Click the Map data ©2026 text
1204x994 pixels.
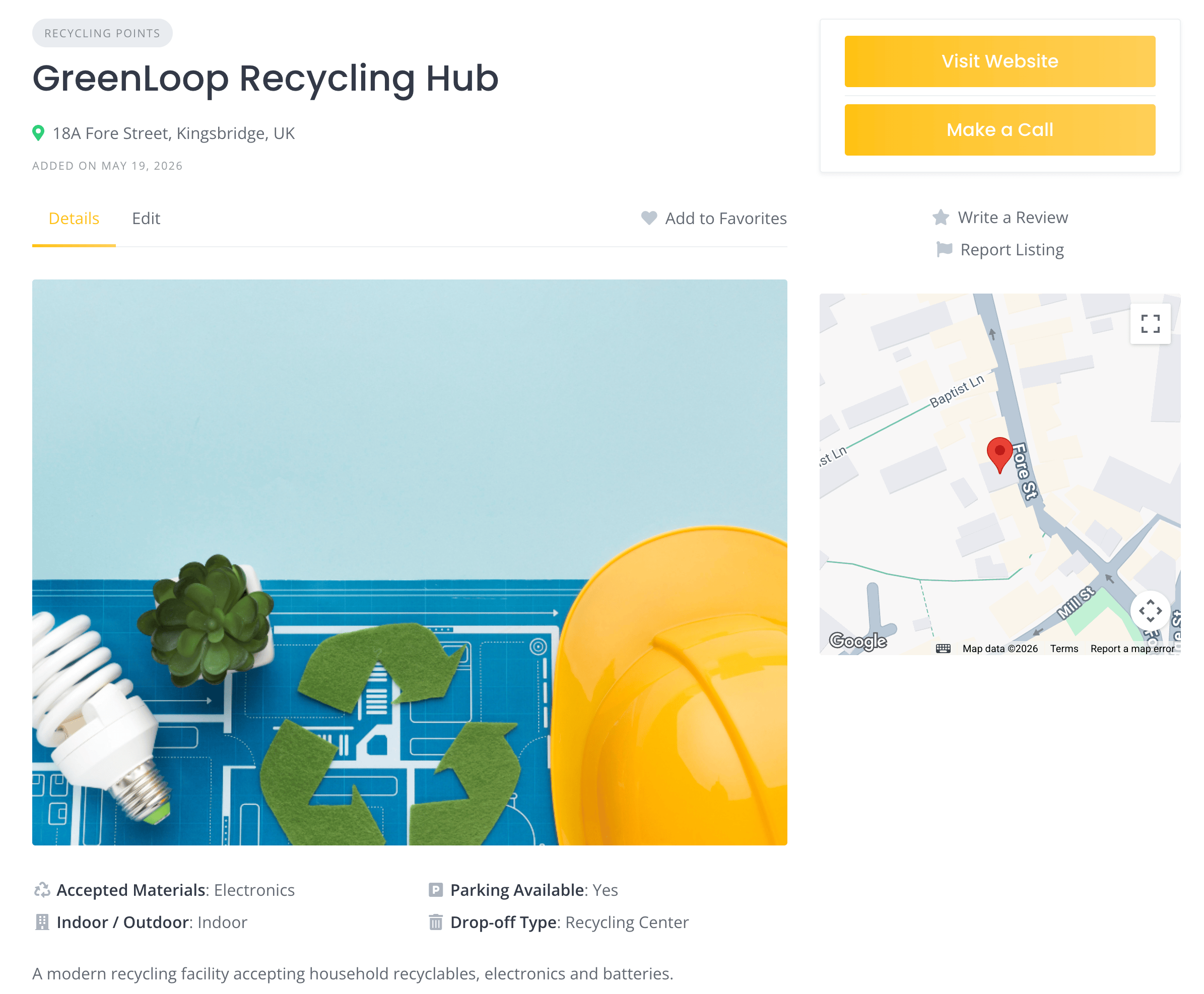coord(999,648)
